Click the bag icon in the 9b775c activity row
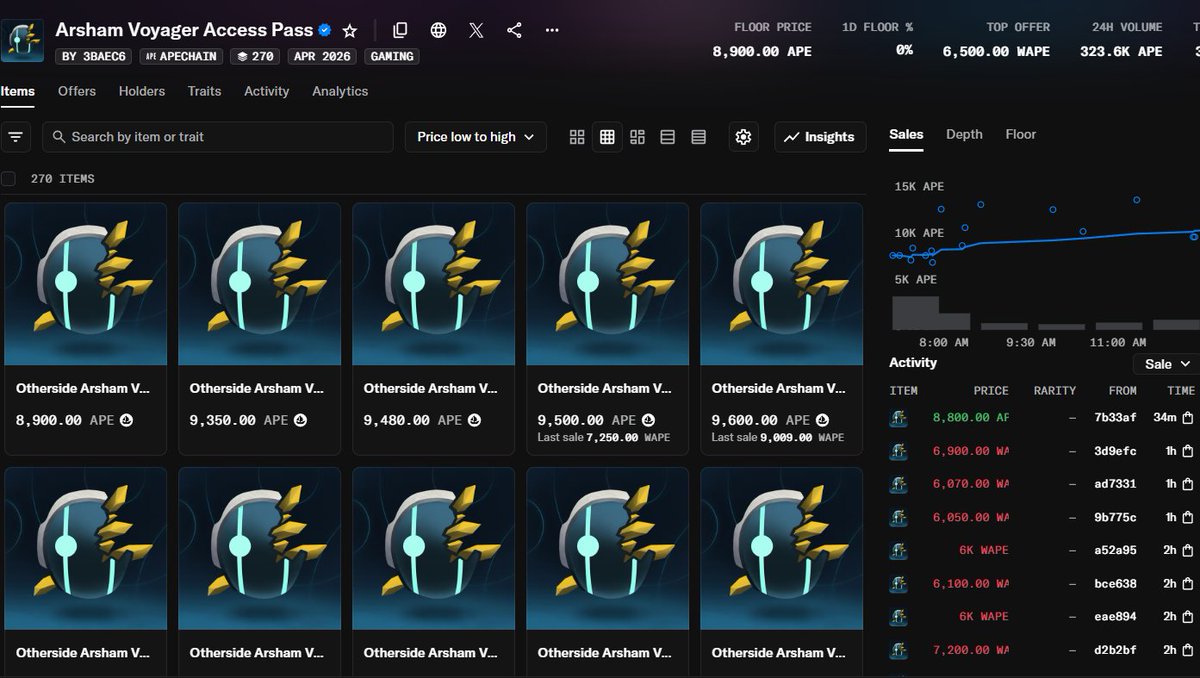 1188,517
